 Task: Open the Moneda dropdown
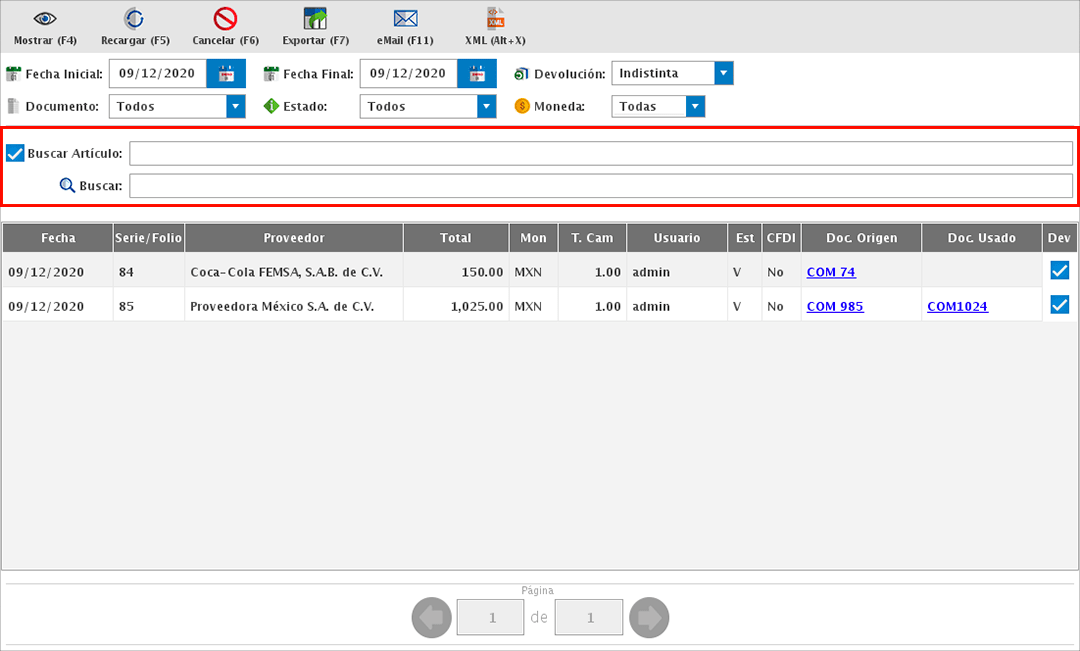point(696,106)
